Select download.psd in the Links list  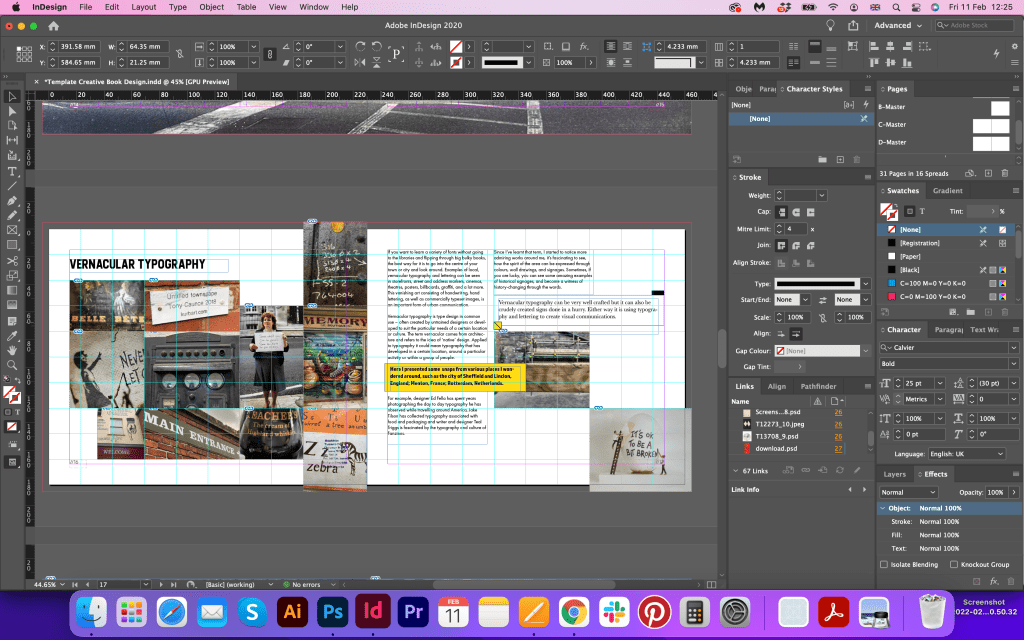click(x=775, y=448)
